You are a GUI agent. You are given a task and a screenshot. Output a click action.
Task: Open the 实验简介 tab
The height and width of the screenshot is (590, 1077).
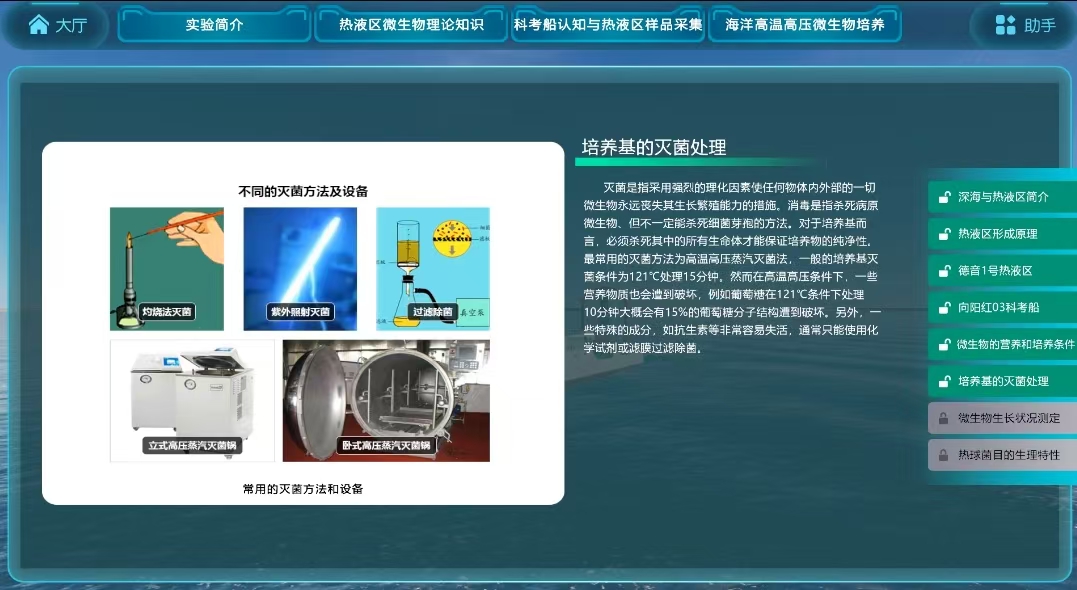point(214,25)
